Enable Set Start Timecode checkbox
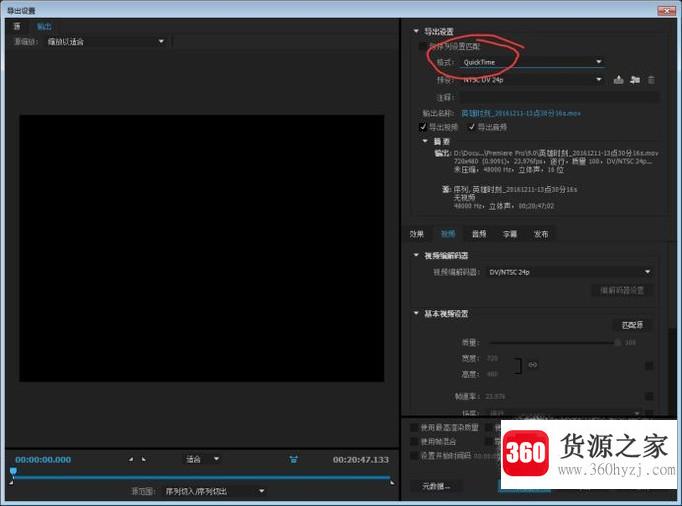Viewport: 682px width, 506px height. (414, 456)
